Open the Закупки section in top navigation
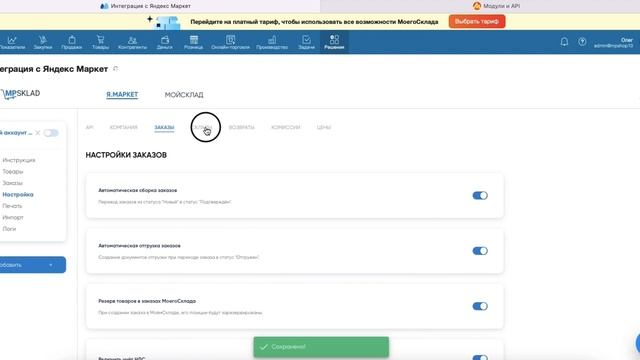Viewport: 640px width, 360px height. pos(43,42)
